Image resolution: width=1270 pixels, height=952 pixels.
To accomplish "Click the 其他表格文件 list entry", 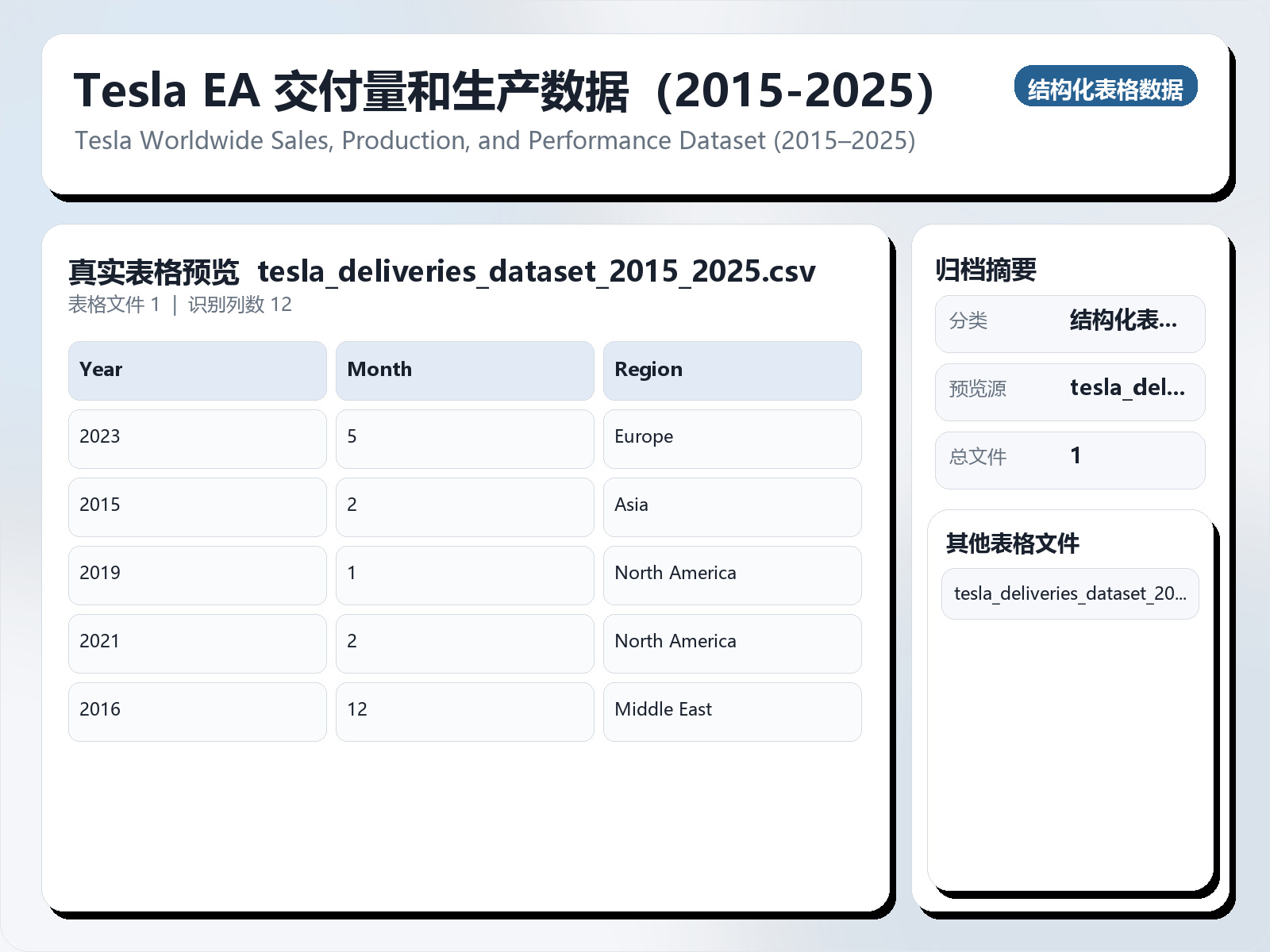I will (x=1069, y=593).
